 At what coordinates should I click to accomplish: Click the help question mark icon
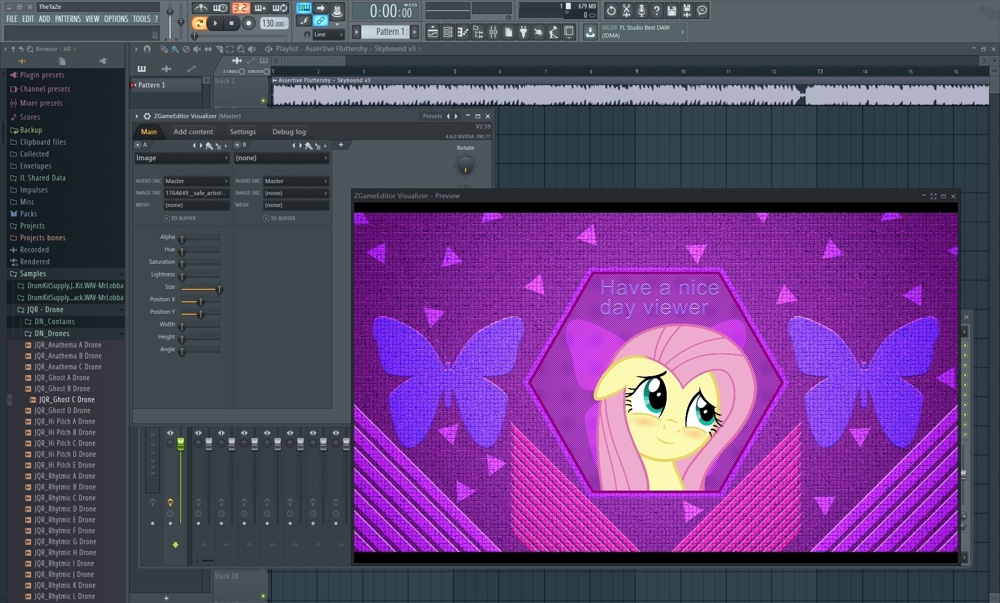click(x=656, y=11)
